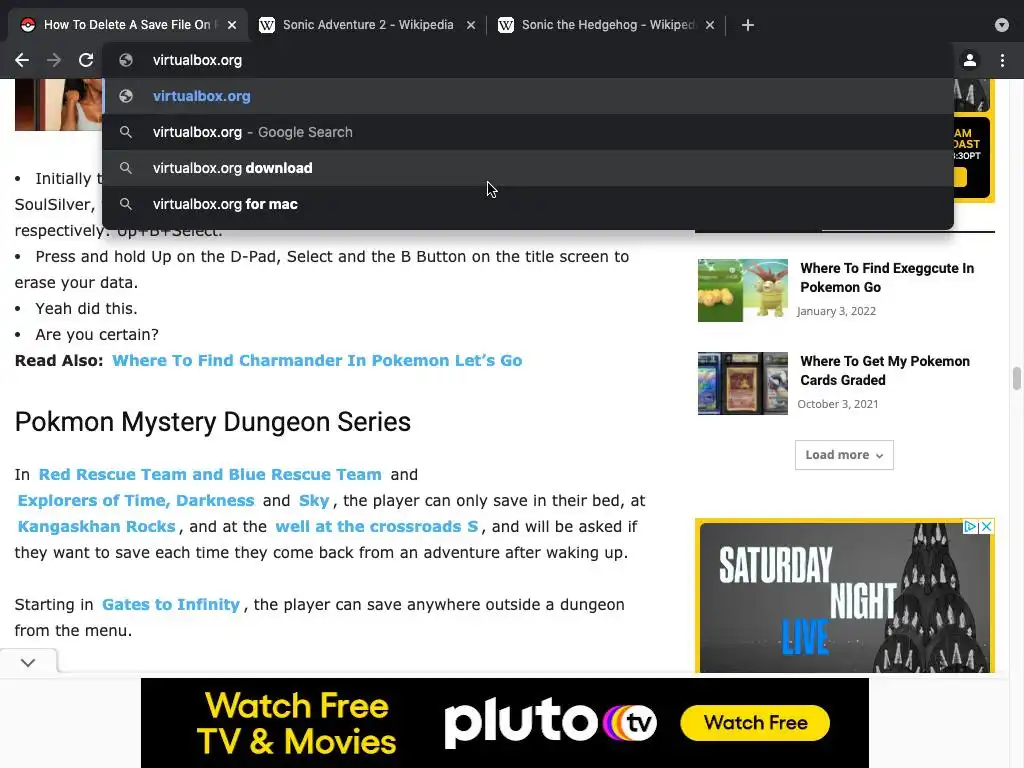Image resolution: width=1024 pixels, height=768 pixels.
Task: Collapse the bottom ad with chevron
Action: pos(28,662)
